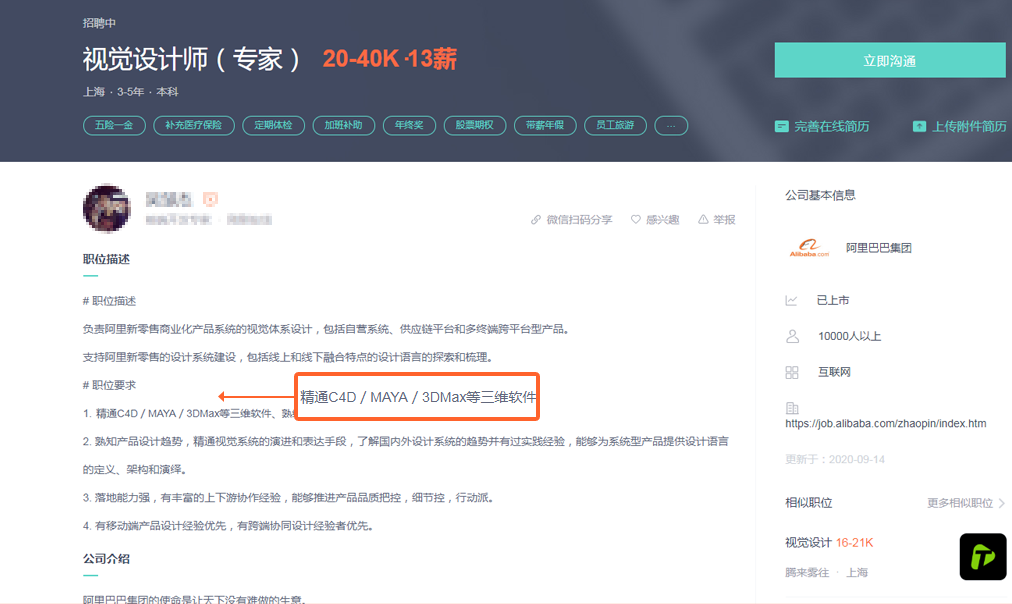Open the job.alibaba.com zhaopin URL
Viewport: 1012px width, 604px height.
tap(886, 423)
